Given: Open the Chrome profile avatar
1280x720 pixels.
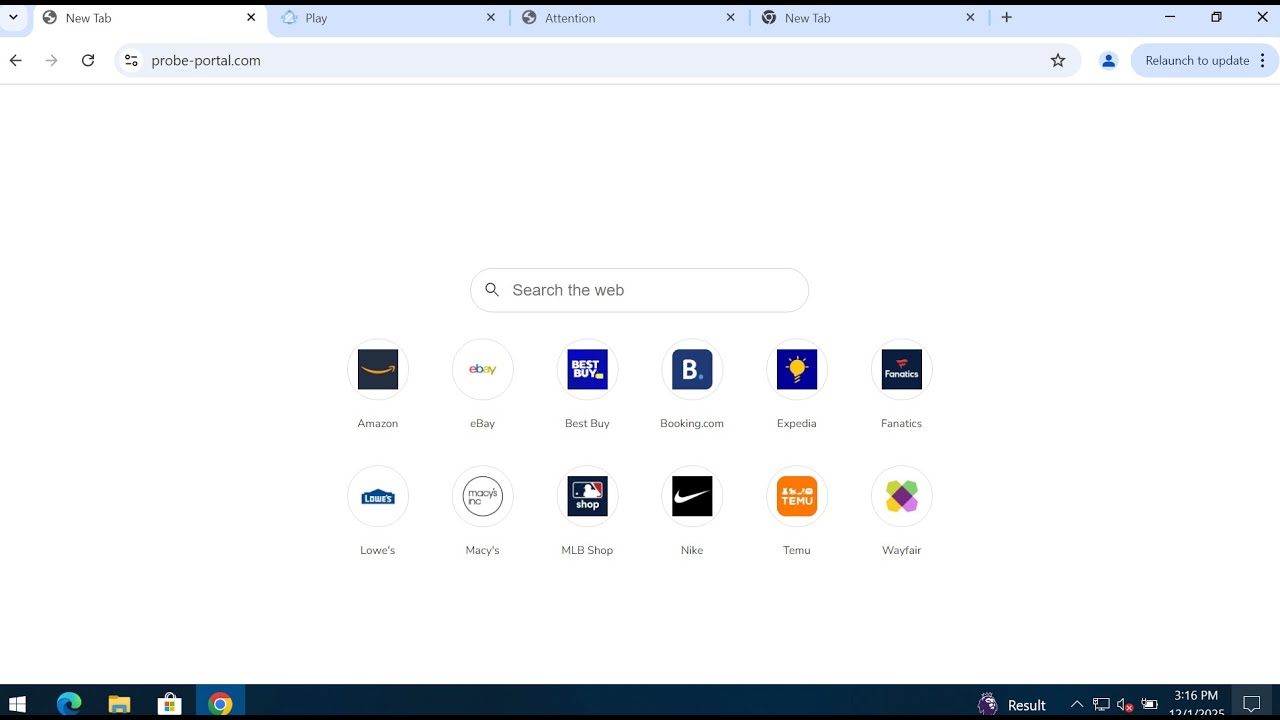Looking at the screenshot, I should coord(1108,60).
